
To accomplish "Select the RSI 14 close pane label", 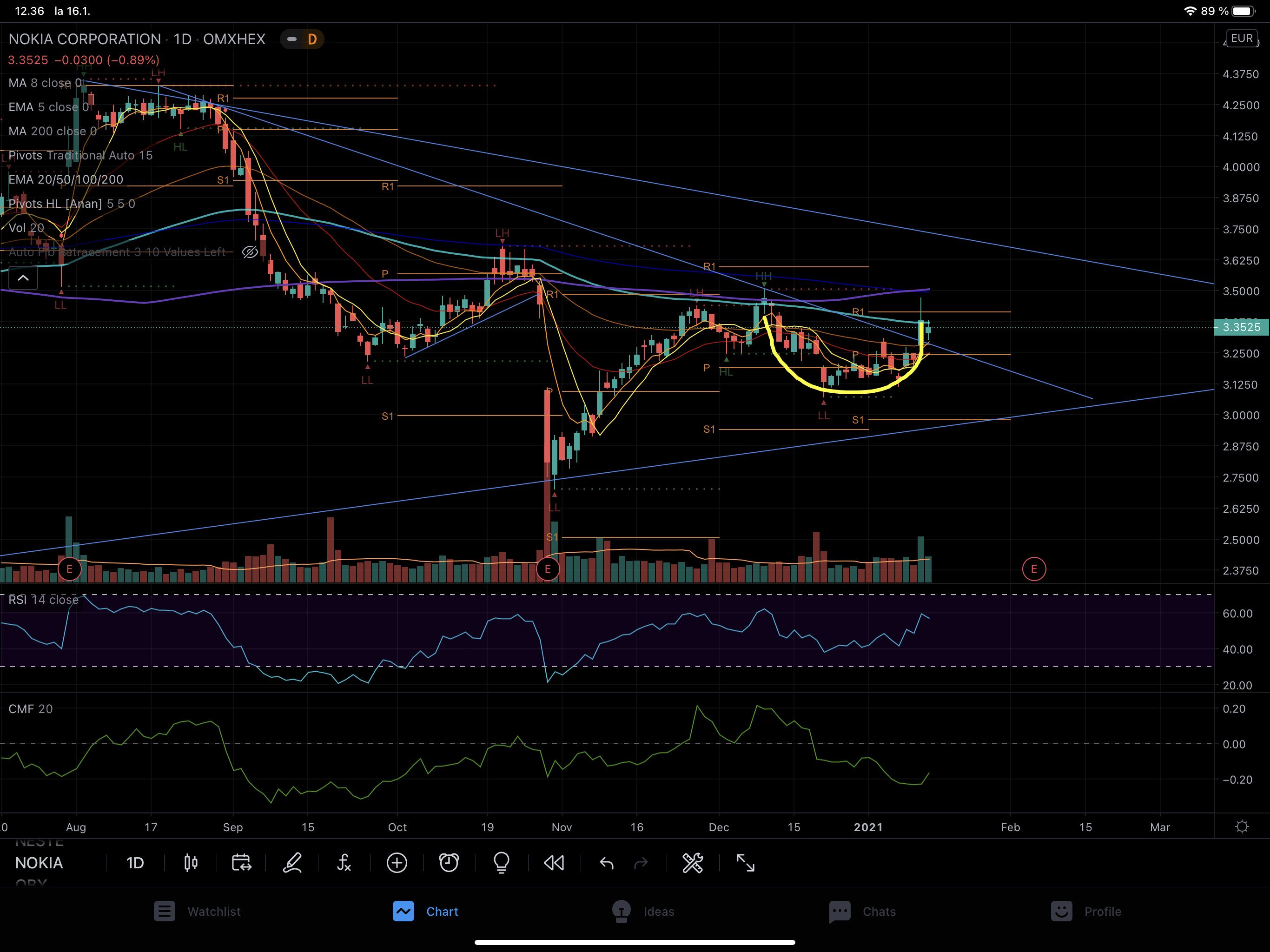I will pyautogui.click(x=43, y=600).
